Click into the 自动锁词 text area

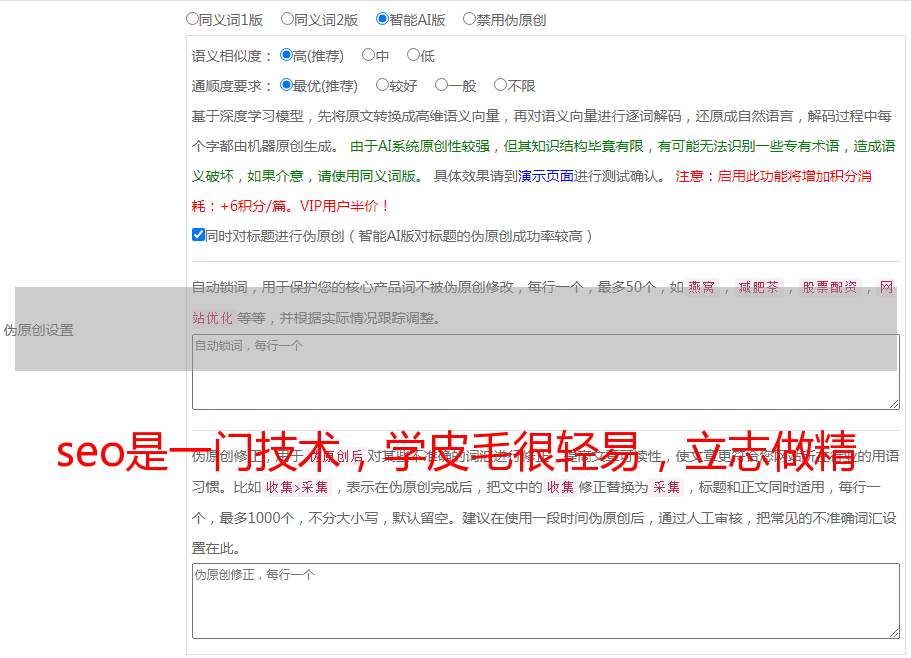point(545,372)
